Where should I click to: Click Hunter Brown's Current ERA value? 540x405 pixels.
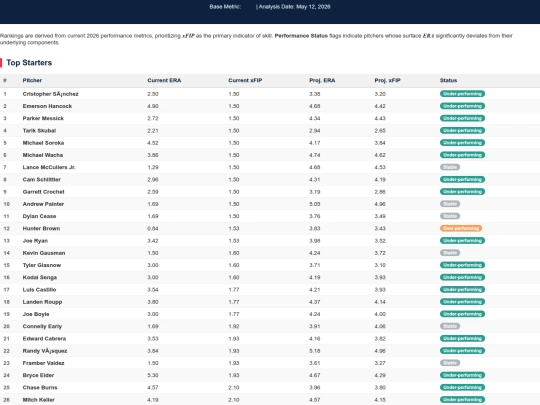(x=153, y=228)
